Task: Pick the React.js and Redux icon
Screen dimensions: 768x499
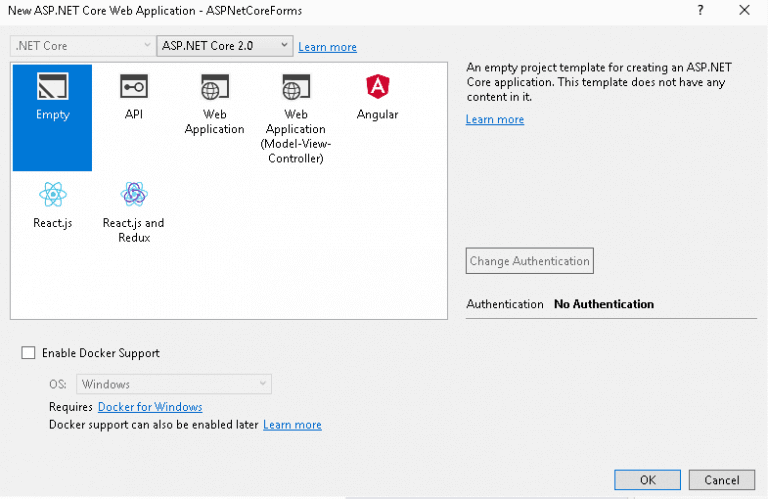Action: tap(133, 195)
